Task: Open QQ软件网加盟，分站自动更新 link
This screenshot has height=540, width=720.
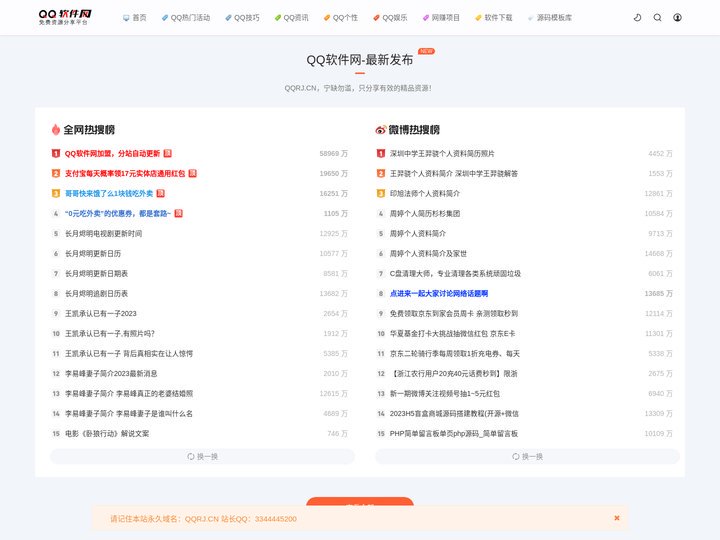Action: pos(112,153)
